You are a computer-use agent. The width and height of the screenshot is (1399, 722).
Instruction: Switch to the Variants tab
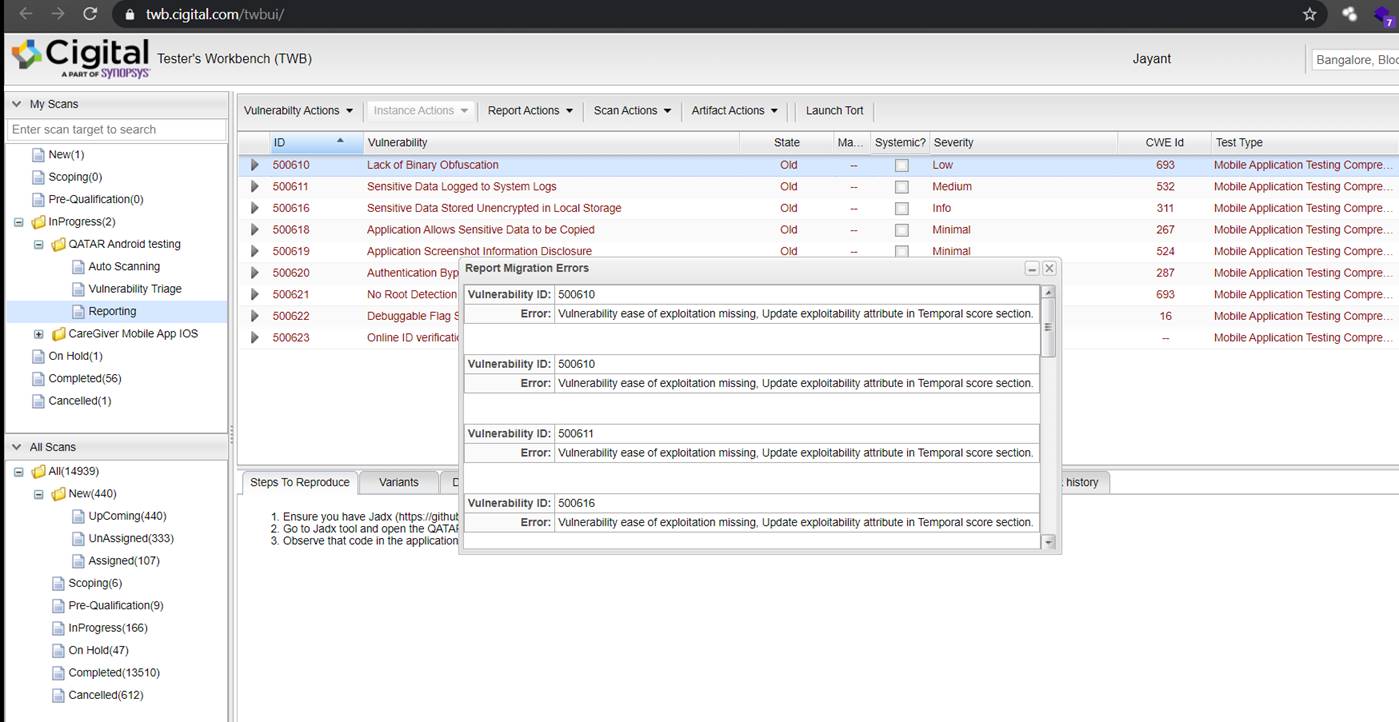tap(398, 482)
